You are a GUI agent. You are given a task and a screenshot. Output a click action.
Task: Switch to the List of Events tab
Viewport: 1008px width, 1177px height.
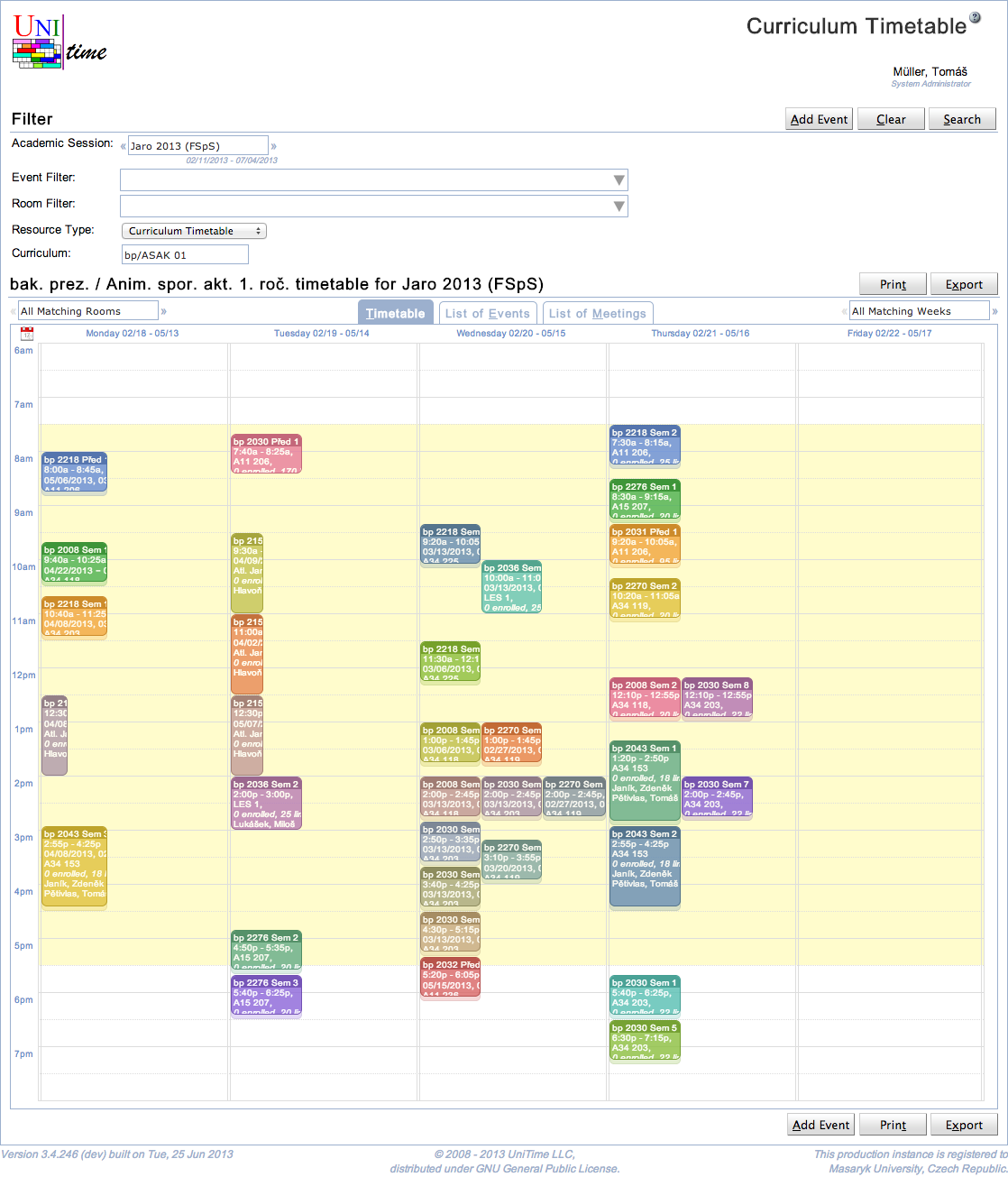click(x=488, y=313)
